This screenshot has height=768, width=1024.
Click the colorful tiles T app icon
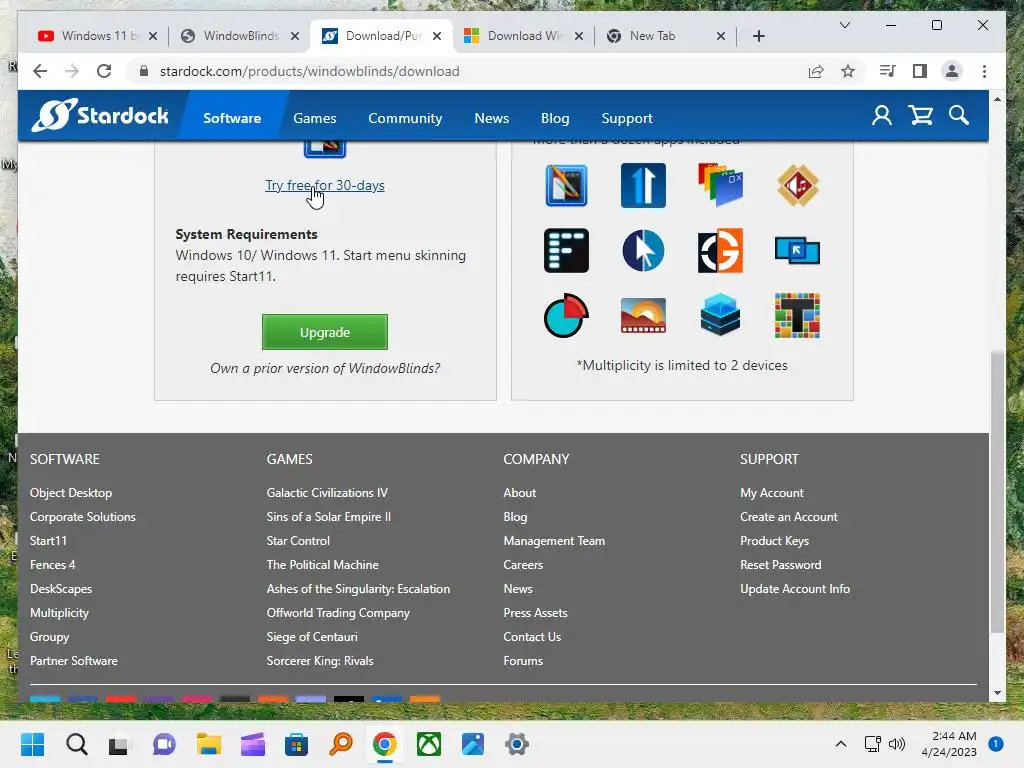[797, 316]
